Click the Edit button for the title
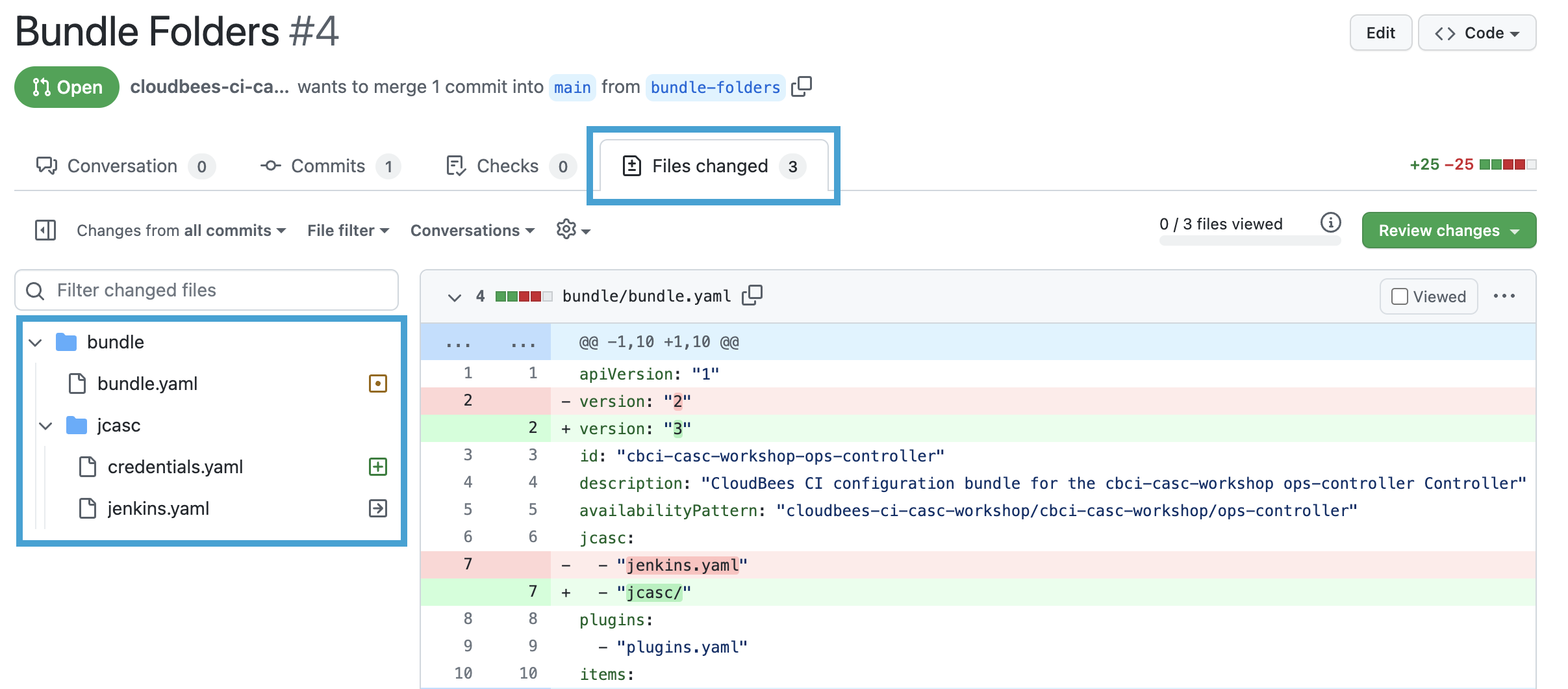Screen dimensions: 1568x689 [1380, 33]
